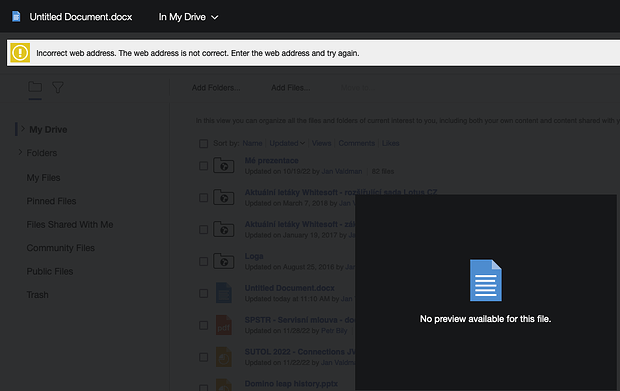Click the pdf icon for SPSTR file
Viewport: 620px width, 391px height.
(x=224, y=325)
